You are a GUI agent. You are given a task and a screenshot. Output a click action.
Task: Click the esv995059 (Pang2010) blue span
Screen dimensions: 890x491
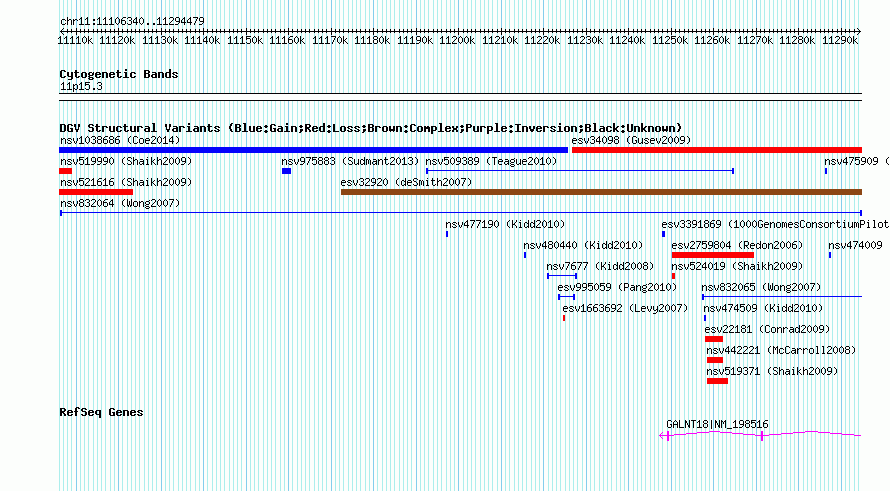(x=566, y=297)
